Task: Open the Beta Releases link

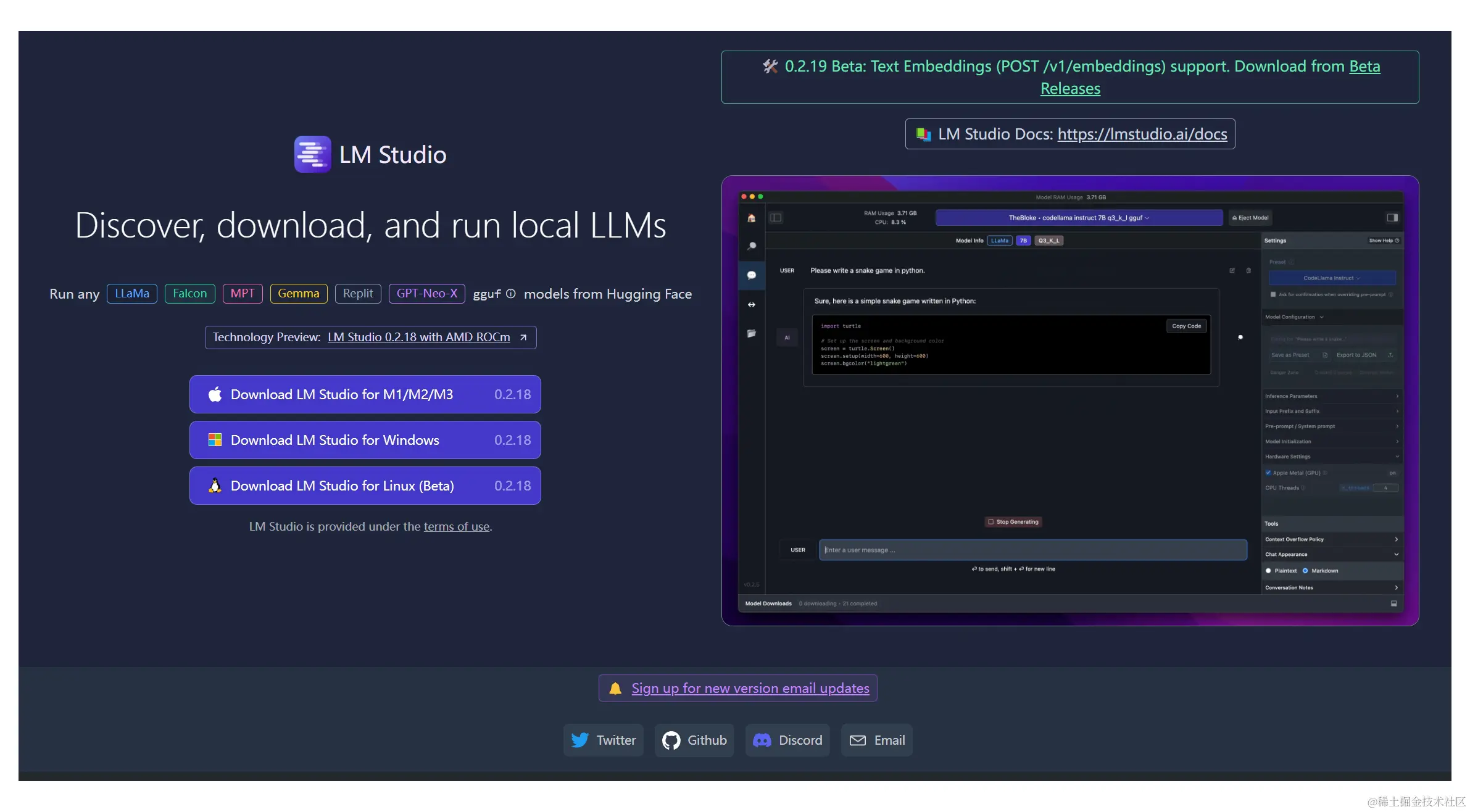Action: pos(1070,89)
